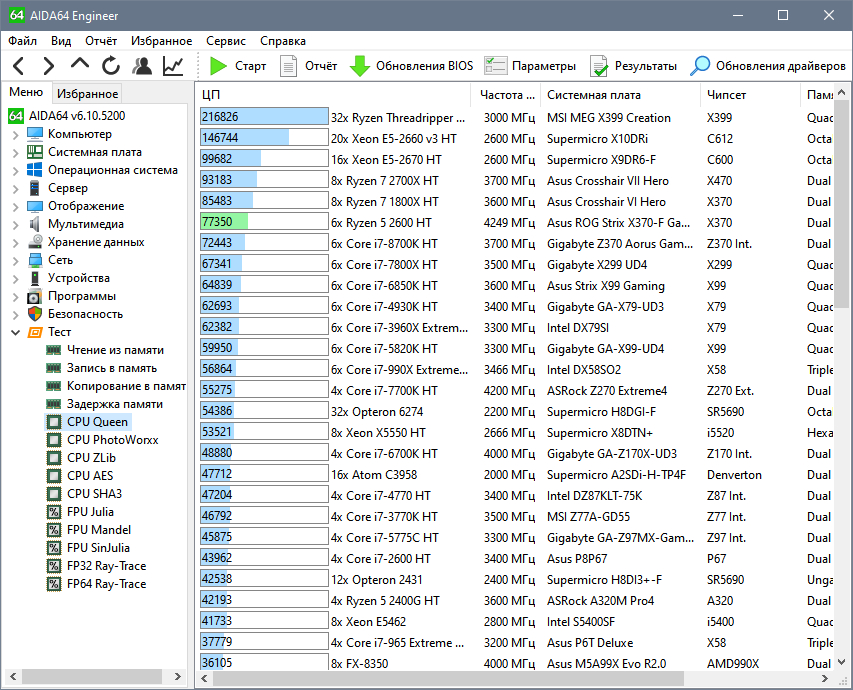Click the Отчёт document icon in toolbar
The height and width of the screenshot is (690, 853).
pos(288,66)
